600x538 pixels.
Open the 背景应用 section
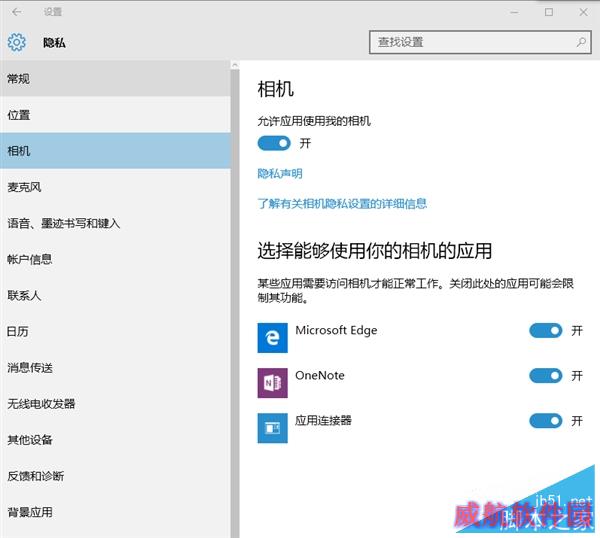115,512
